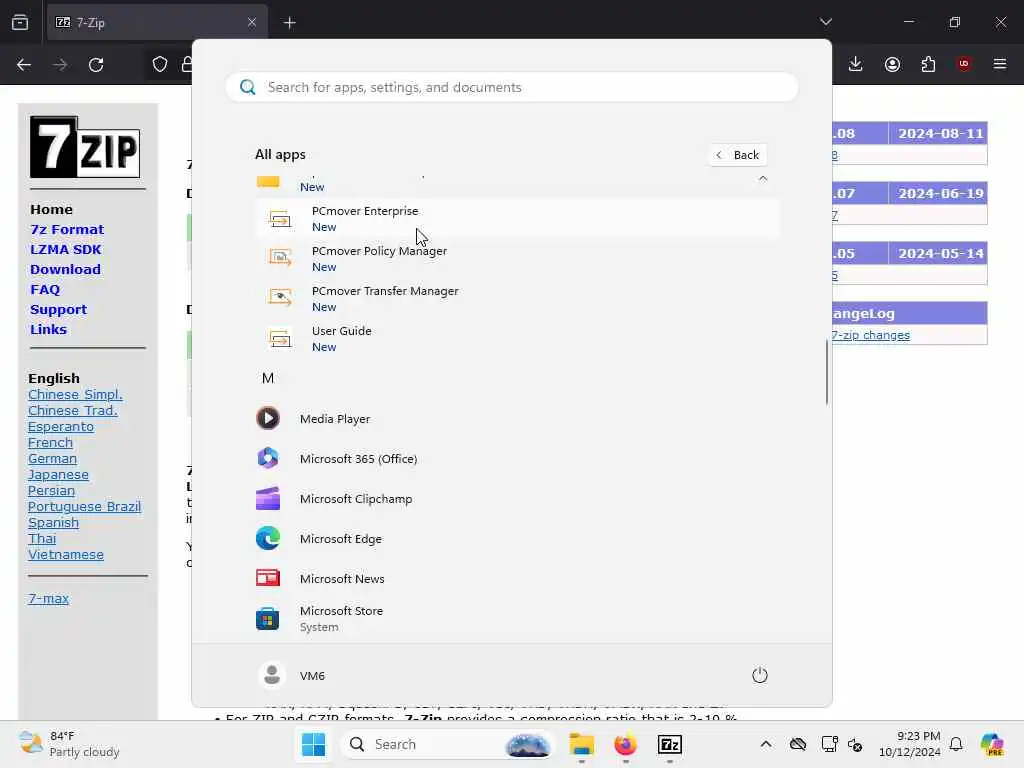Open the VM6 user account menu
Screen dimensions: 1024x768
292,675
